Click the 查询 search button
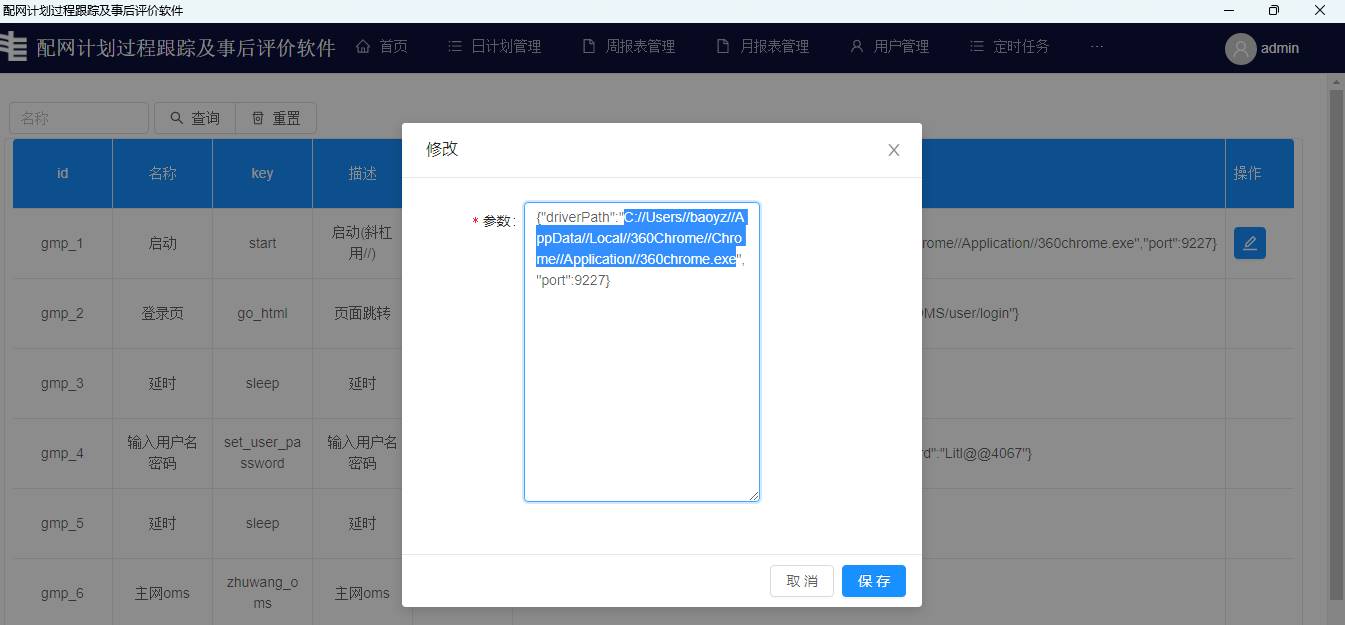The image size is (1345, 625). click(195, 118)
